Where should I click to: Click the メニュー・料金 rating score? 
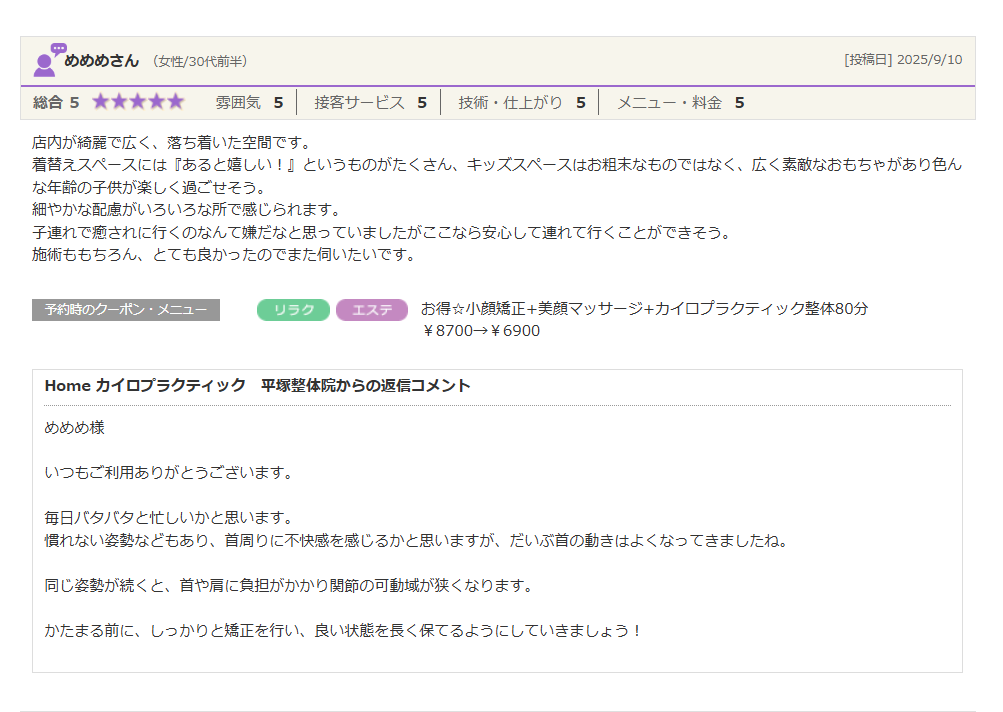click(739, 102)
